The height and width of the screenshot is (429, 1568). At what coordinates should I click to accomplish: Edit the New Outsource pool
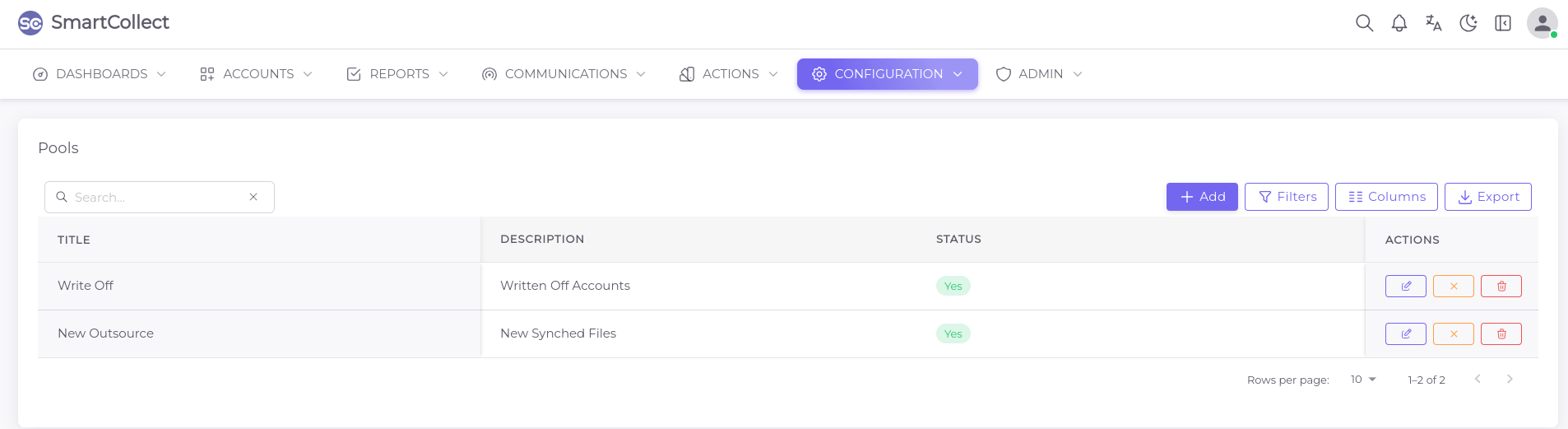(x=1405, y=333)
